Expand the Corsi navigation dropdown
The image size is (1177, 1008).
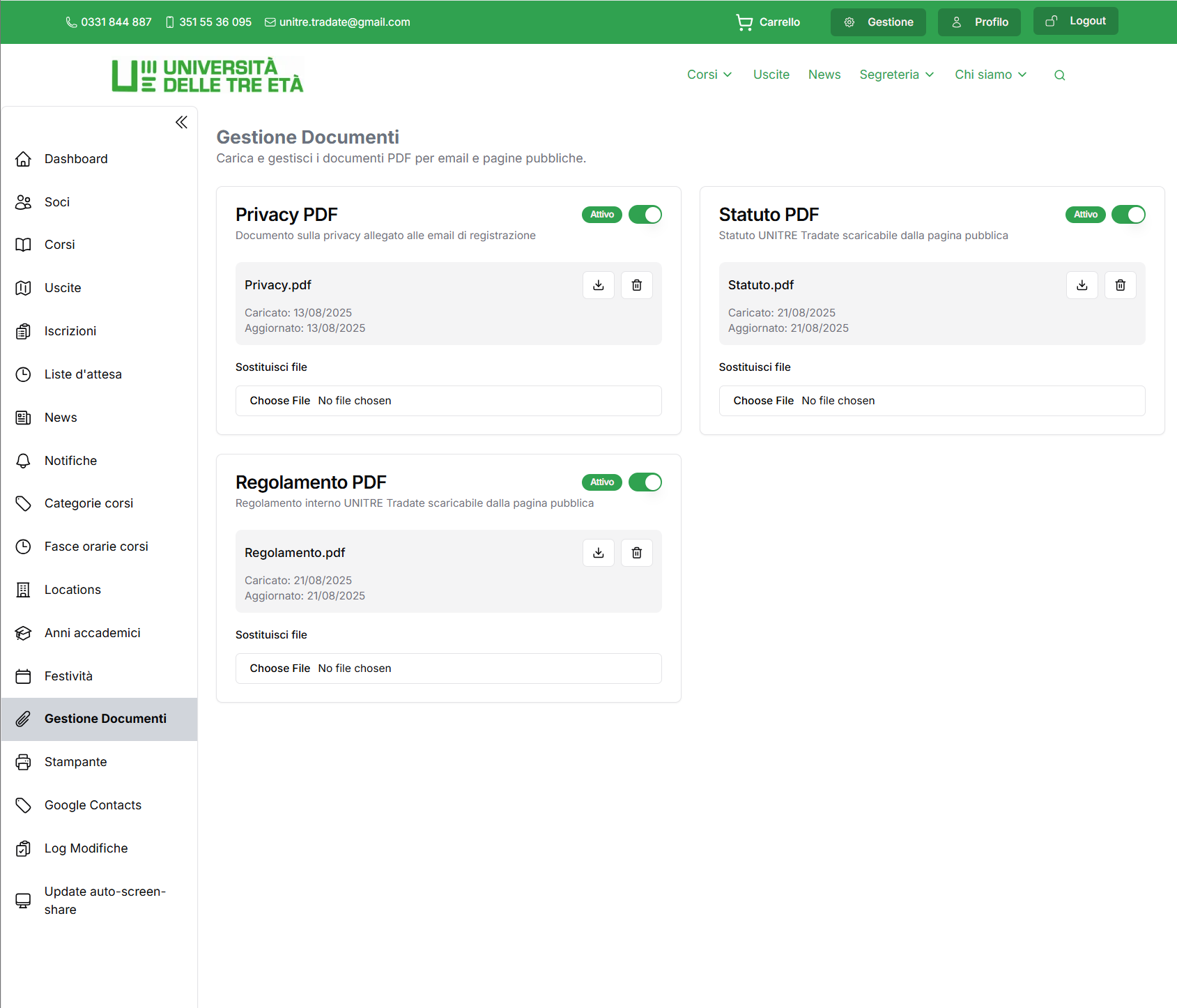tap(709, 75)
